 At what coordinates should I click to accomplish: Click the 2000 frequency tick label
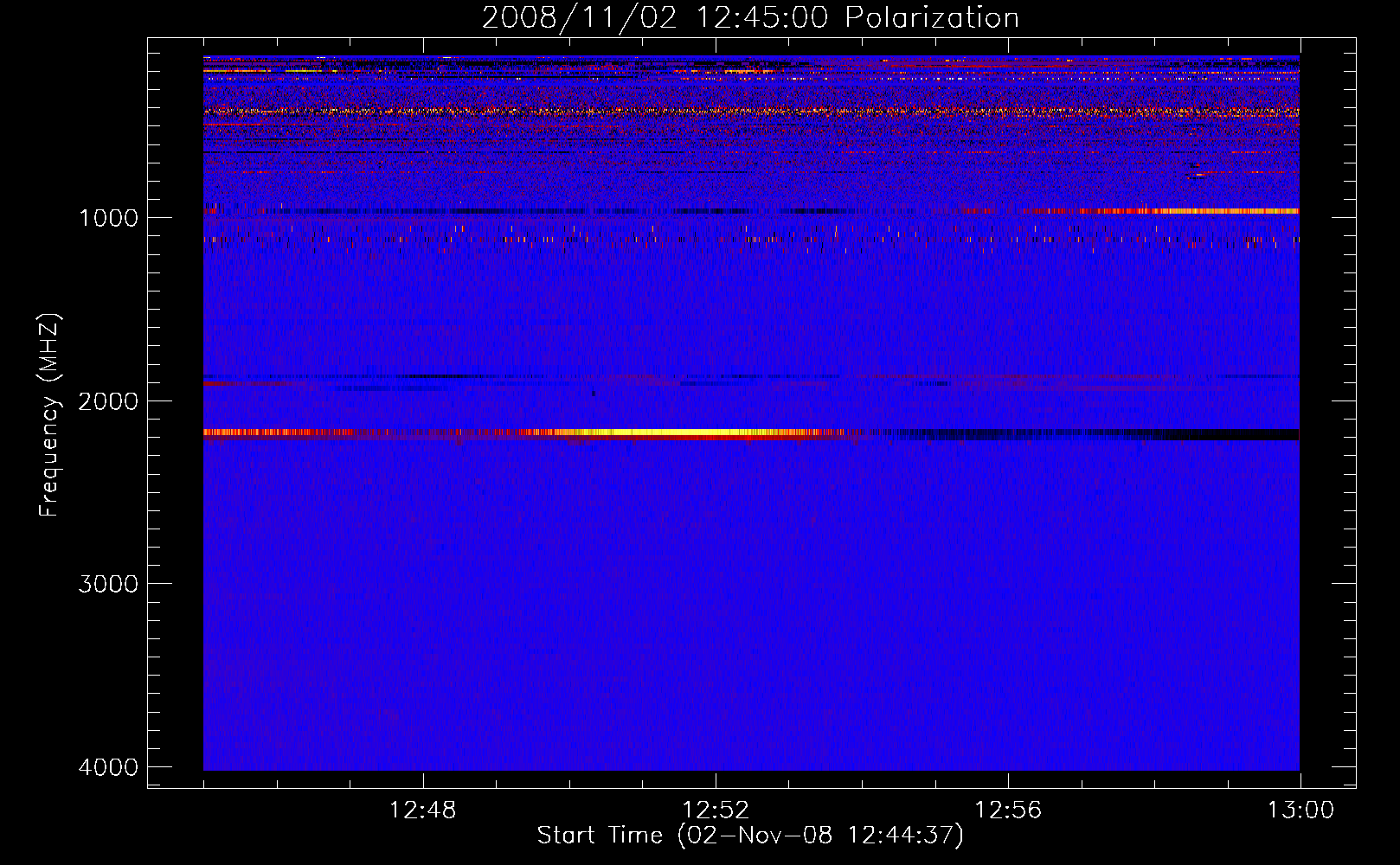[x=108, y=401]
